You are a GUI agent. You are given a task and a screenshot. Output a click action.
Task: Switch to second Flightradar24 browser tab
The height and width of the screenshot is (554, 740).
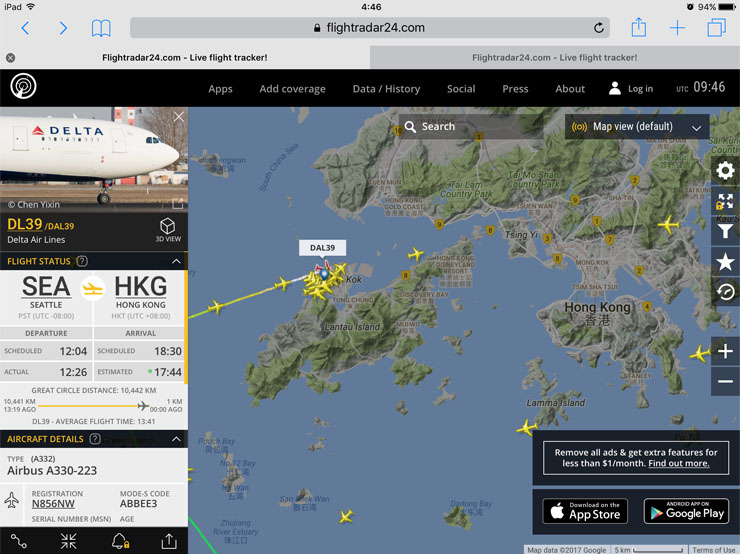pos(555,58)
